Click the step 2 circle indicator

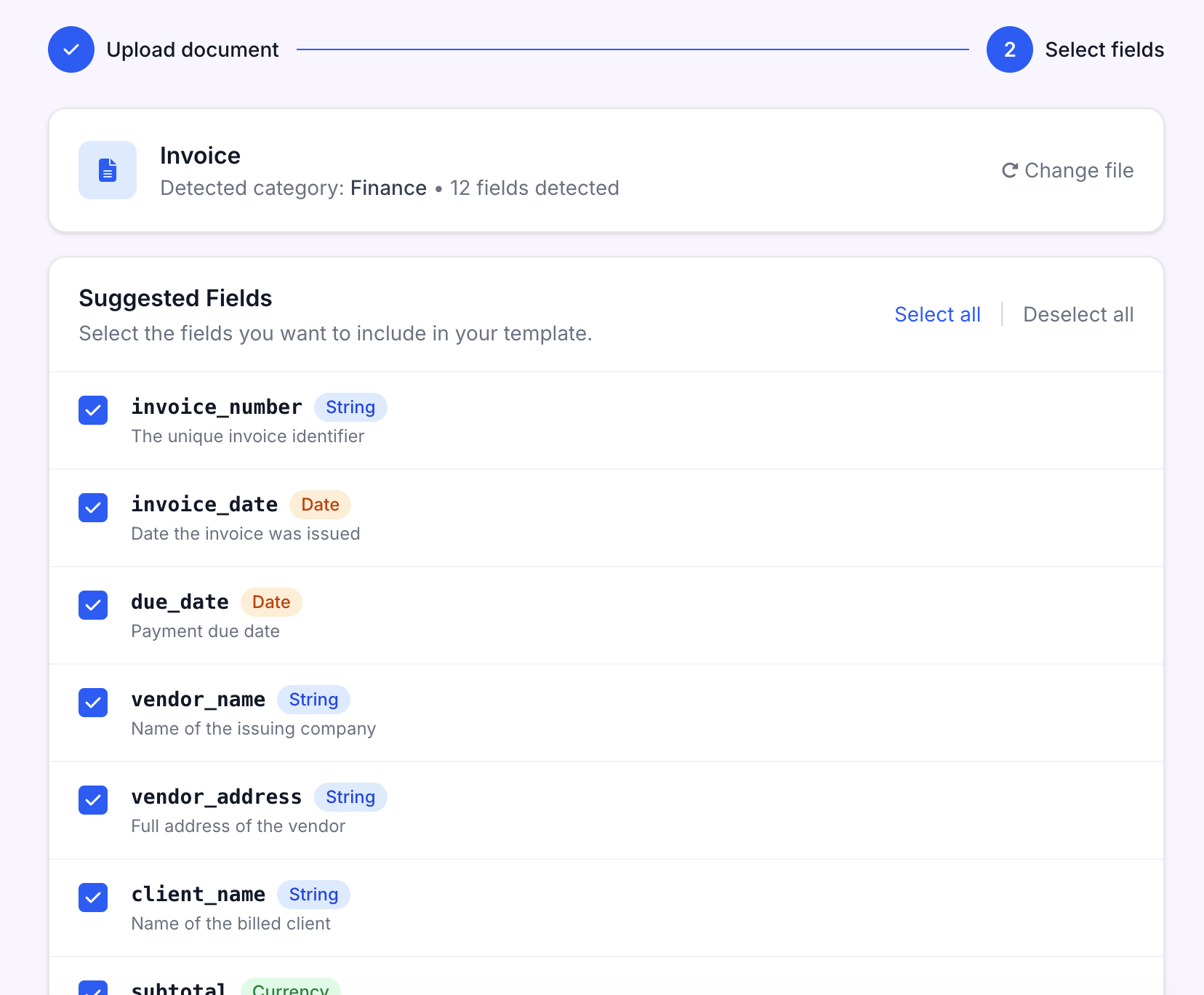[1009, 49]
